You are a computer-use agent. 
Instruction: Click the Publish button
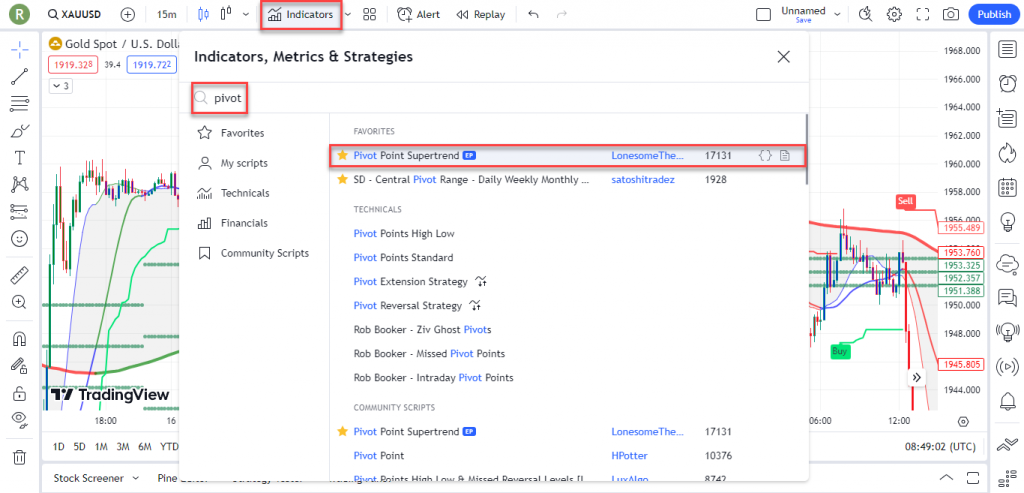994,14
